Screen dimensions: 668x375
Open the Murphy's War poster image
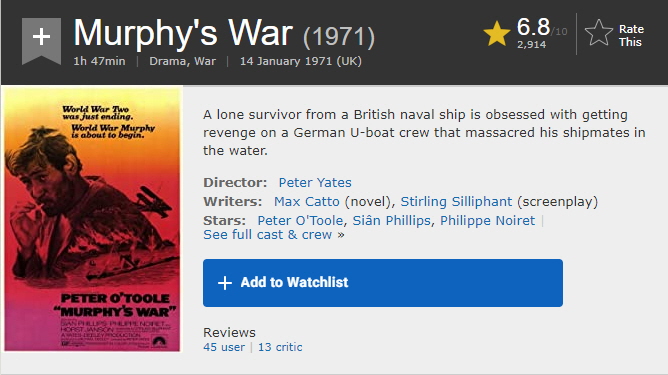coord(92,219)
